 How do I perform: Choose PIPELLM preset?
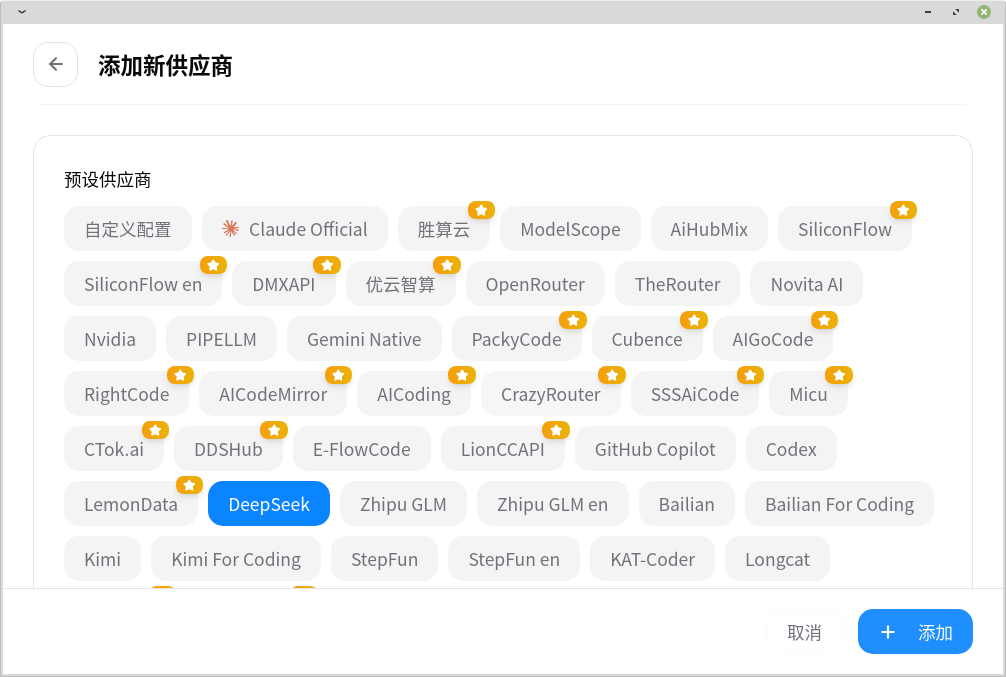[221, 339]
